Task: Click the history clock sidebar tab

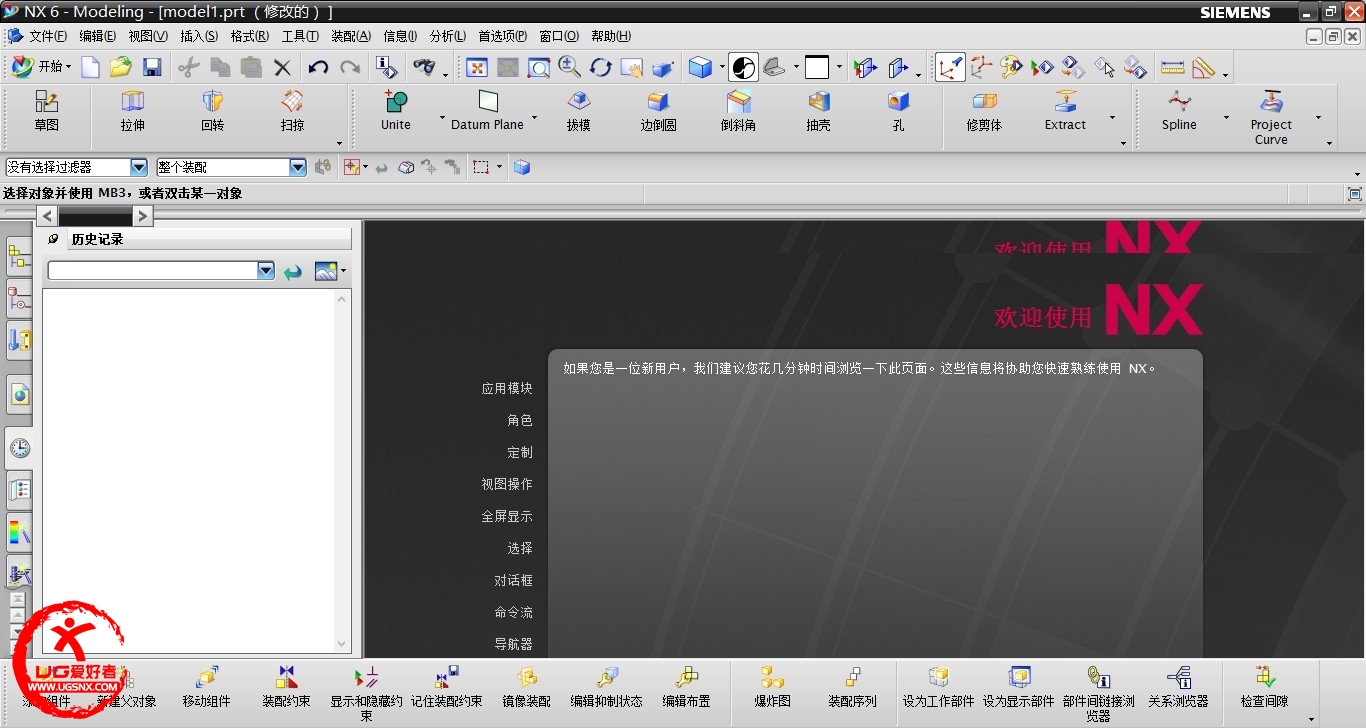Action: tap(20, 448)
